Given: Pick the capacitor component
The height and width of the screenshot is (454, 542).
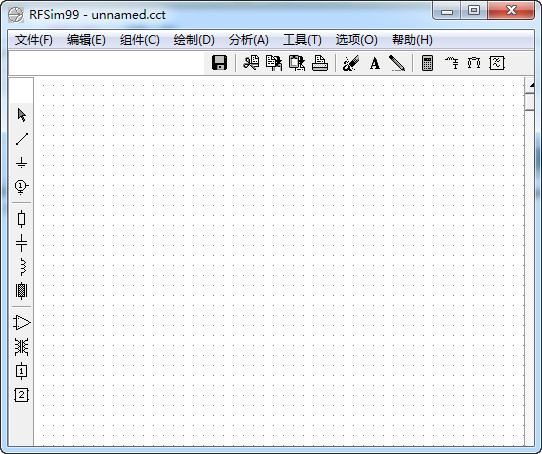Looking at the screenshot, I should click(22, 243).
